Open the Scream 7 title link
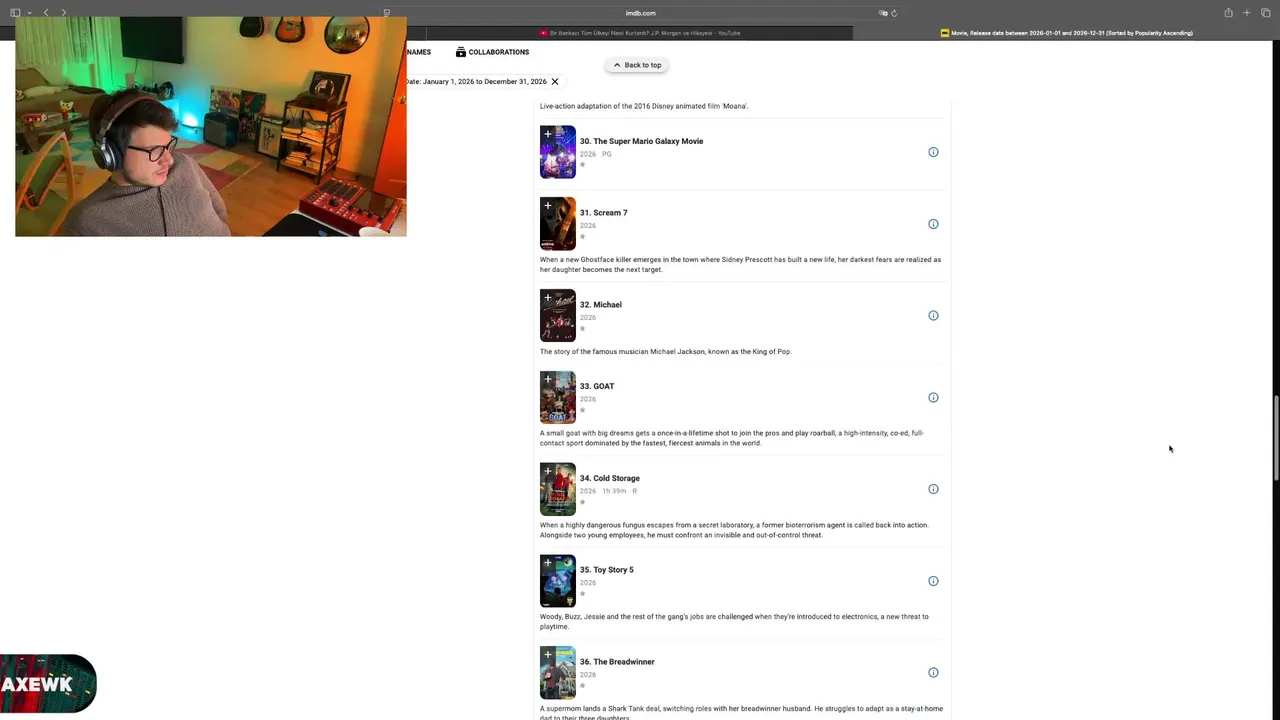1280x720 pixels. click(x=604, y=213)
